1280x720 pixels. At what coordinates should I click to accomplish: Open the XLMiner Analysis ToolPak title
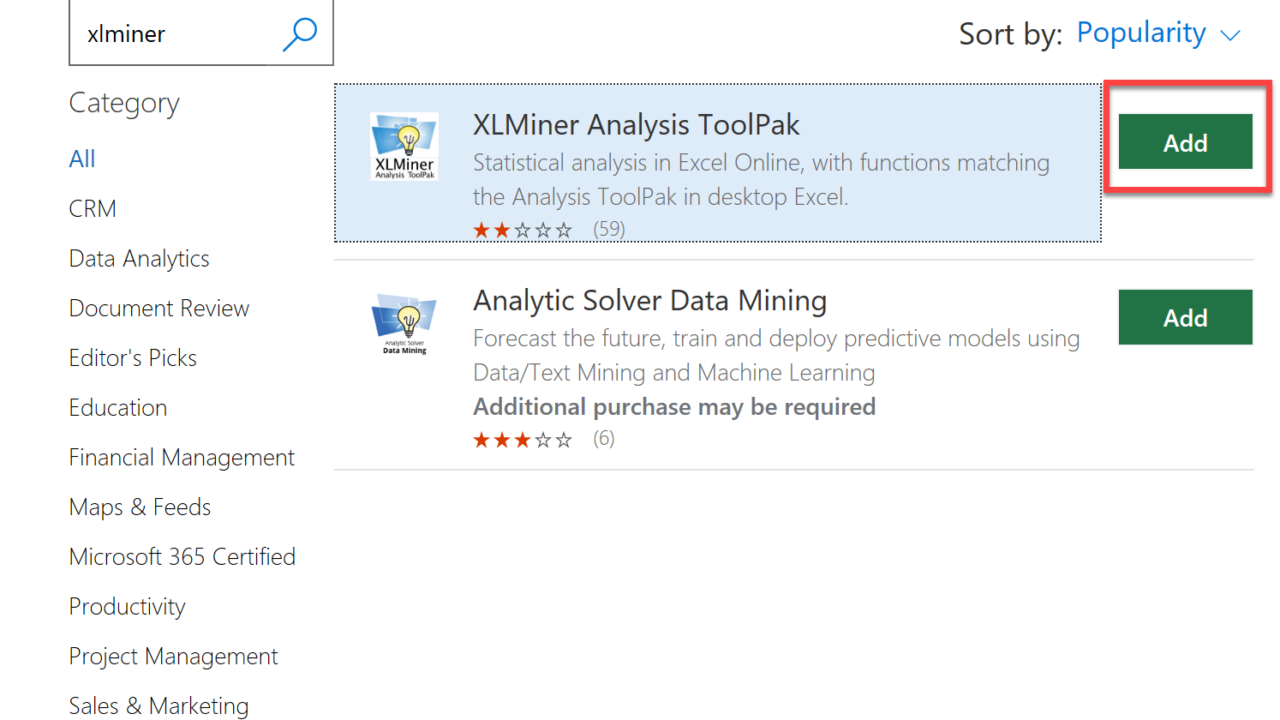pyautogui.click(x=636, y=125)
